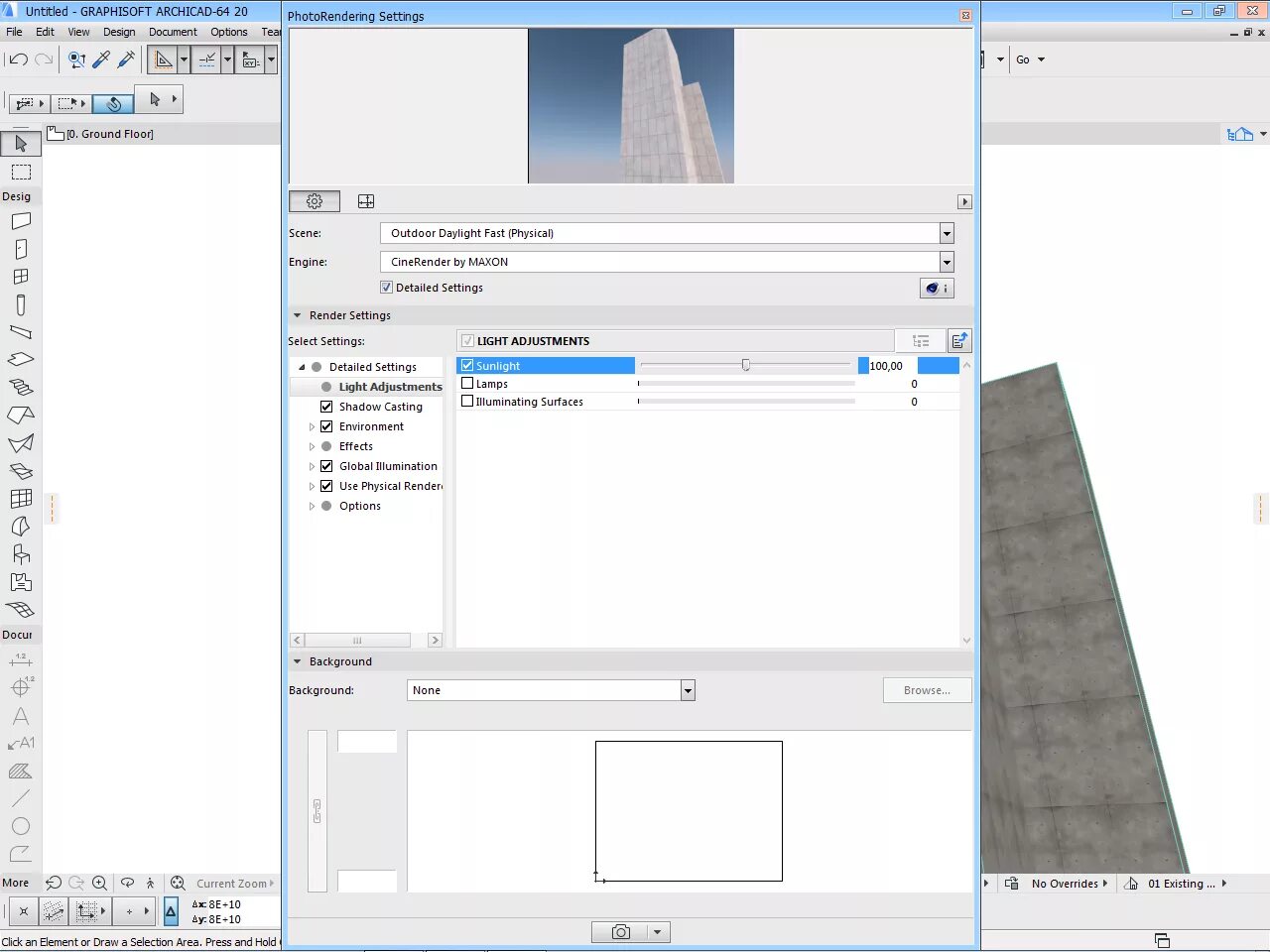Select the Marquee tool in toolbox
The image size is (1270, 952).
(21, 173)
